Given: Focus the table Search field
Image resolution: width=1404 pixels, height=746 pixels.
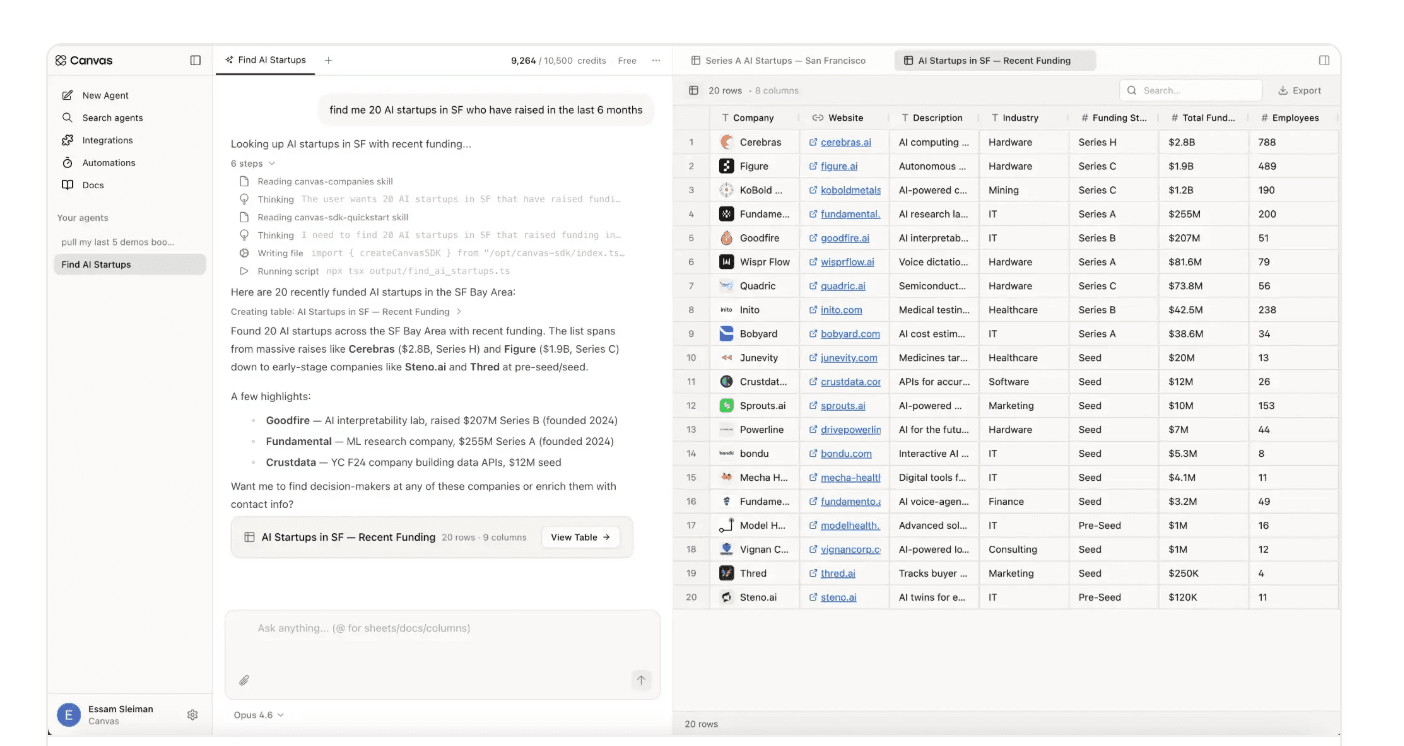Looking at the screenshot, I should click(x=1190, y=90).
